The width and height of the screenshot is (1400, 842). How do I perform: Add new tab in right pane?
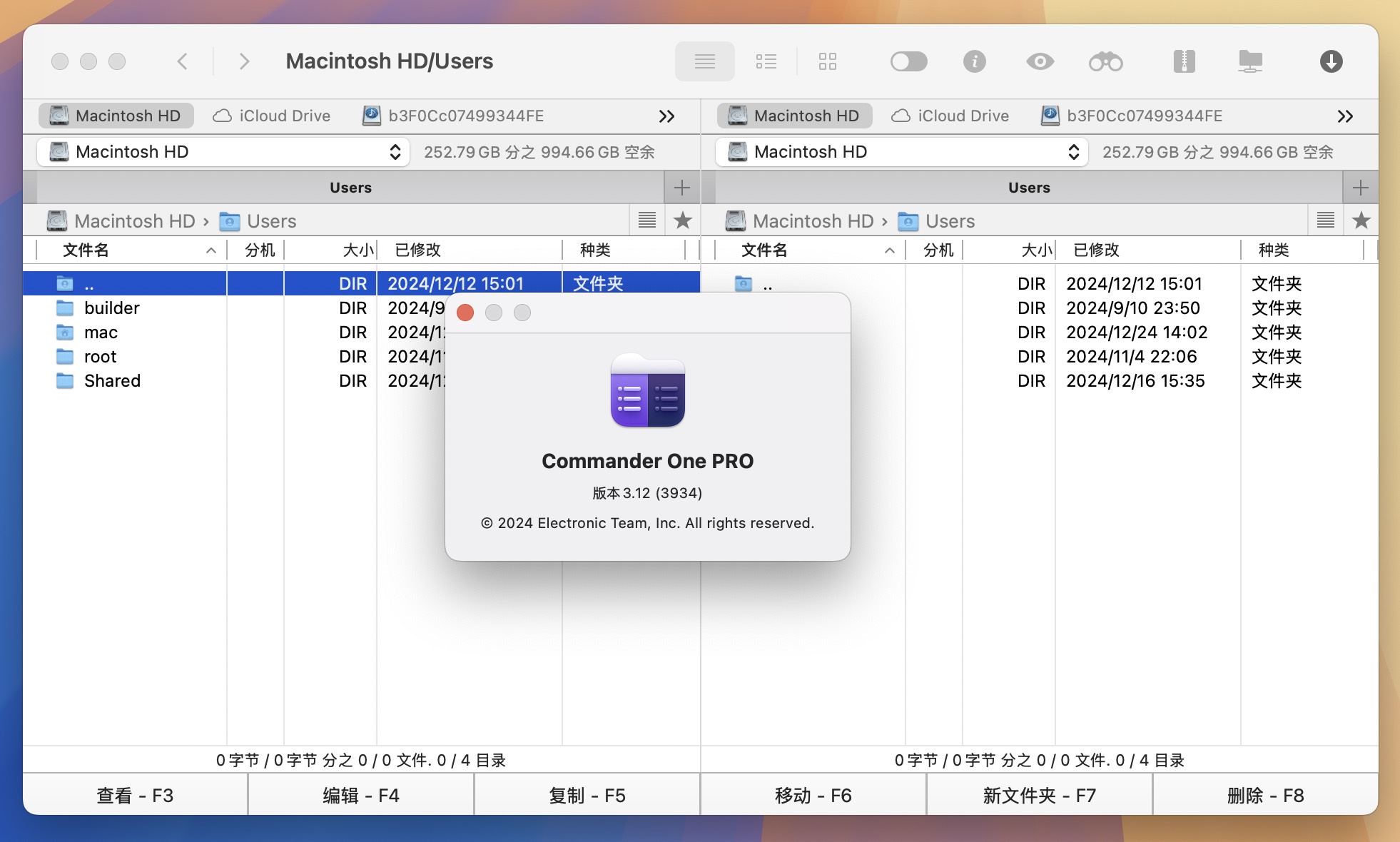pos(1361,188)
